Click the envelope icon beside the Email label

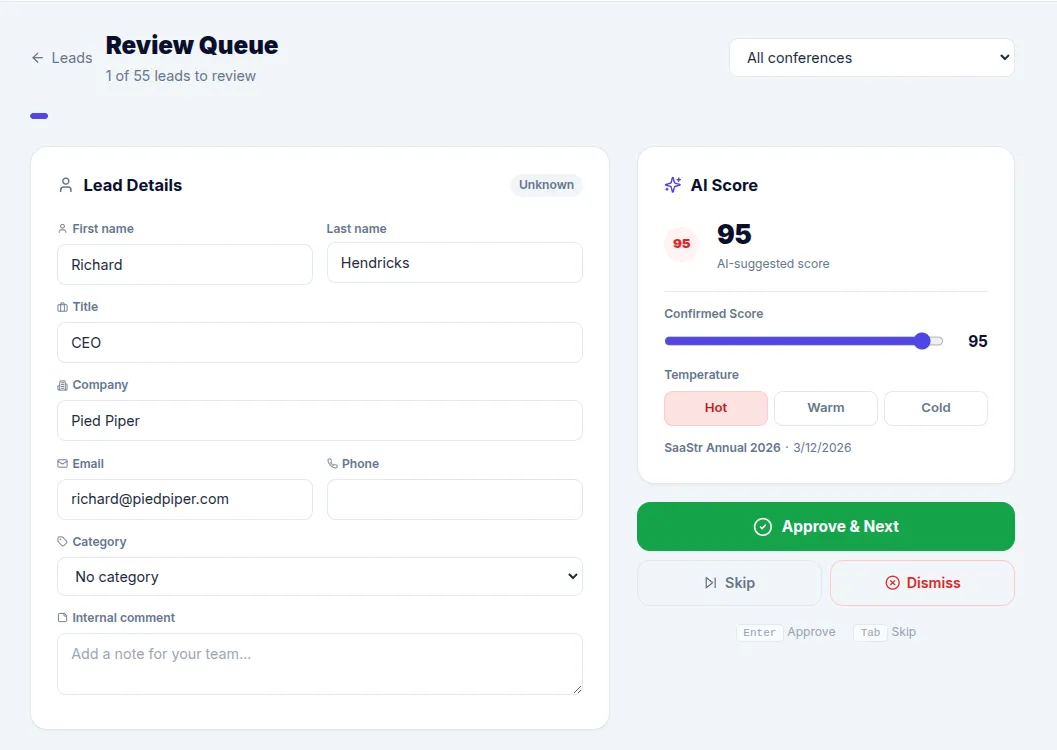pyautogui.click(x=63, y=464)
